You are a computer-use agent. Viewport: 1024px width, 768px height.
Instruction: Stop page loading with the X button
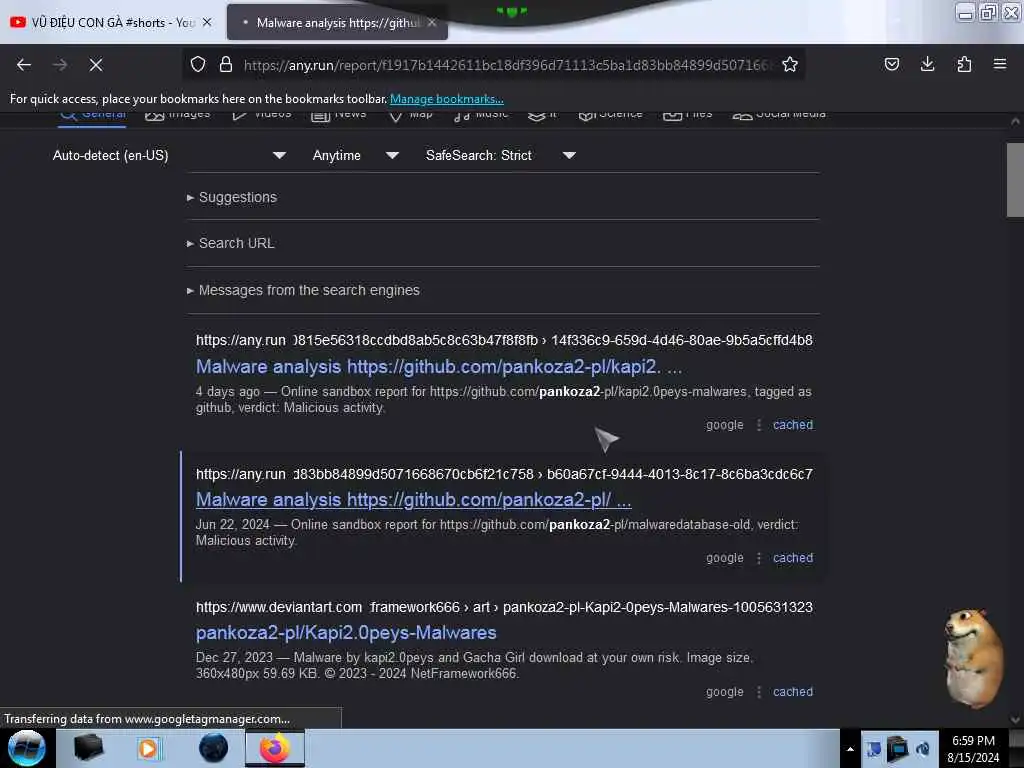(x=96, y=65)
